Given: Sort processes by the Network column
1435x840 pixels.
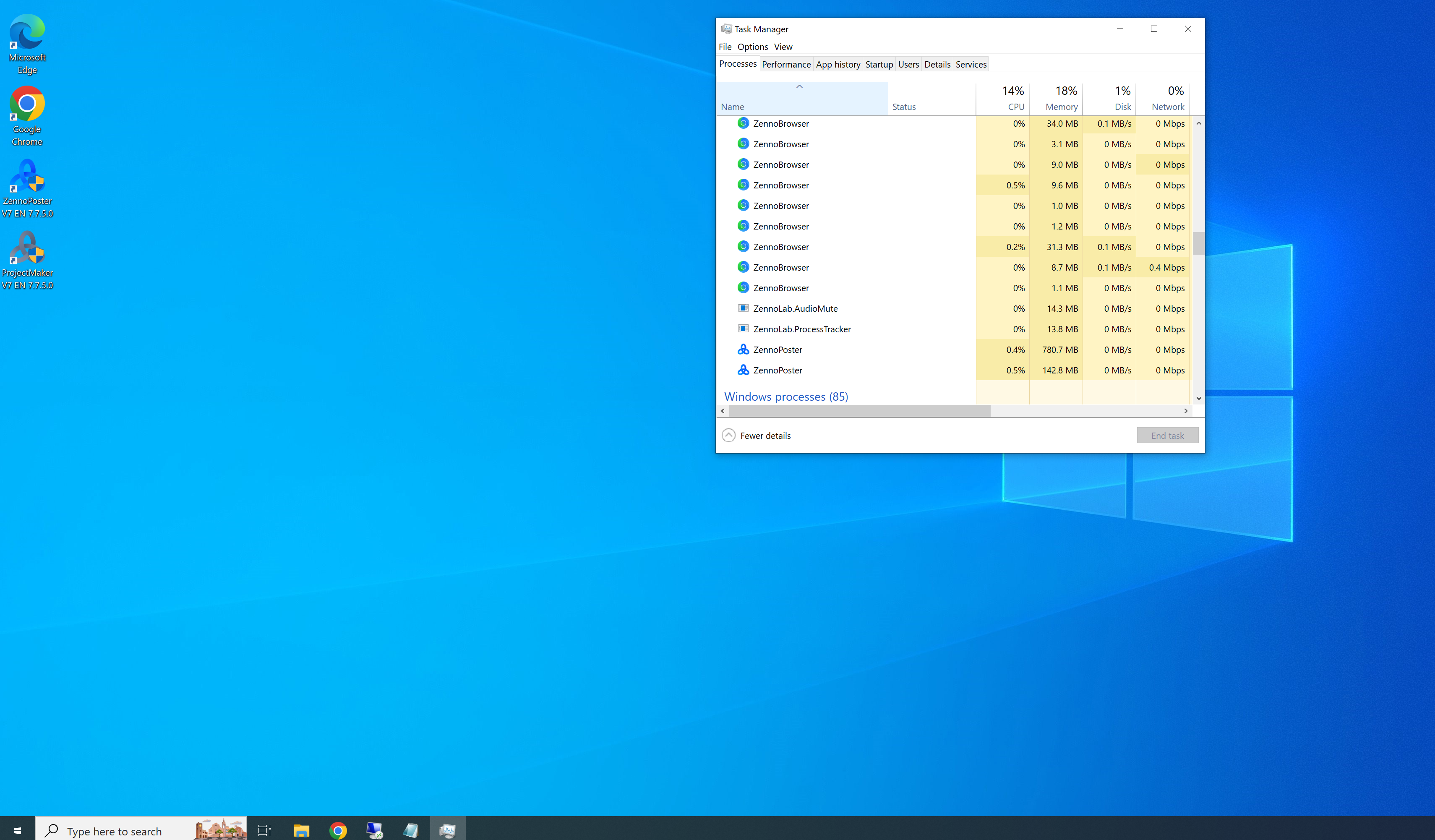Looking at the screenshot, I should tap(1163, 99).
